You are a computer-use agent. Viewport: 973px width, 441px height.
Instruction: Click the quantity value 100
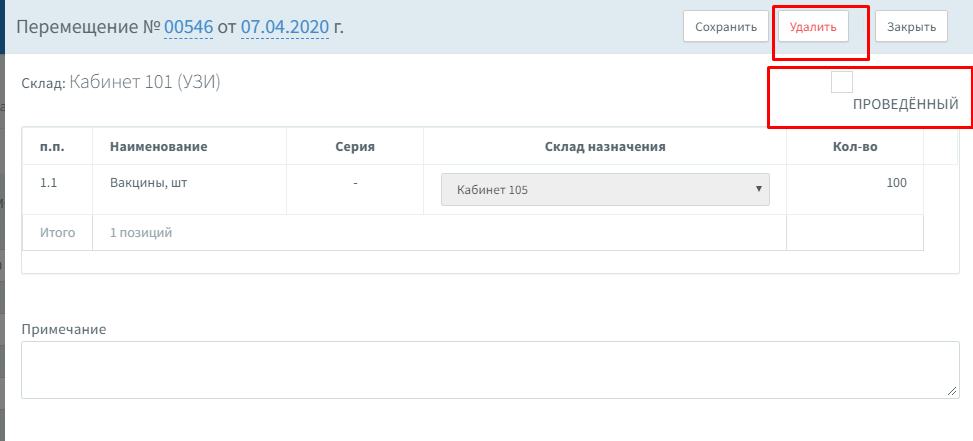pos(896,183)
